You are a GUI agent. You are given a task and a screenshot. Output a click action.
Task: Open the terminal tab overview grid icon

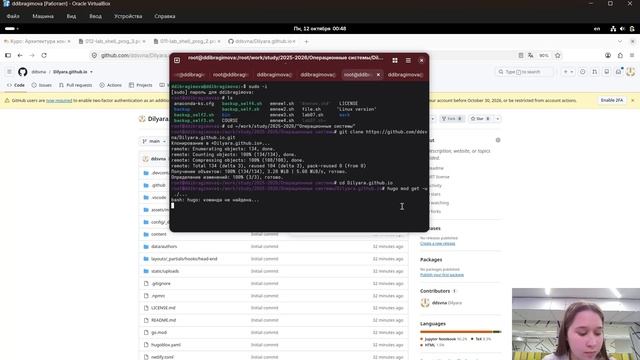(x=395, y=60)
